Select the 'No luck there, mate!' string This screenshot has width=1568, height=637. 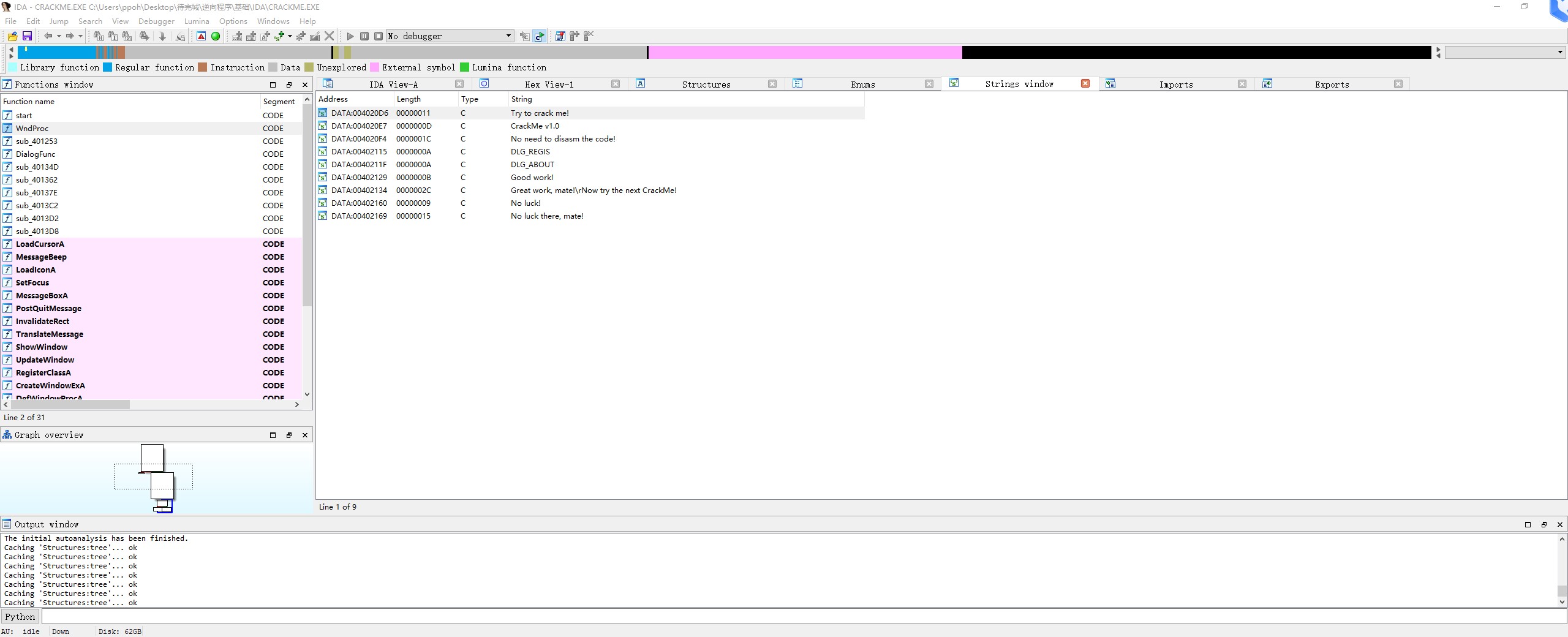click(590, 216)
